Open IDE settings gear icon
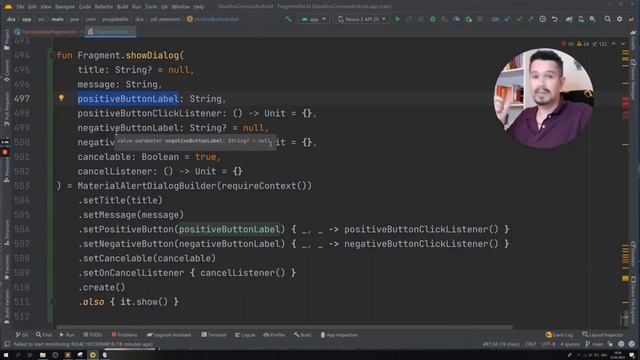 coord(620,19)
